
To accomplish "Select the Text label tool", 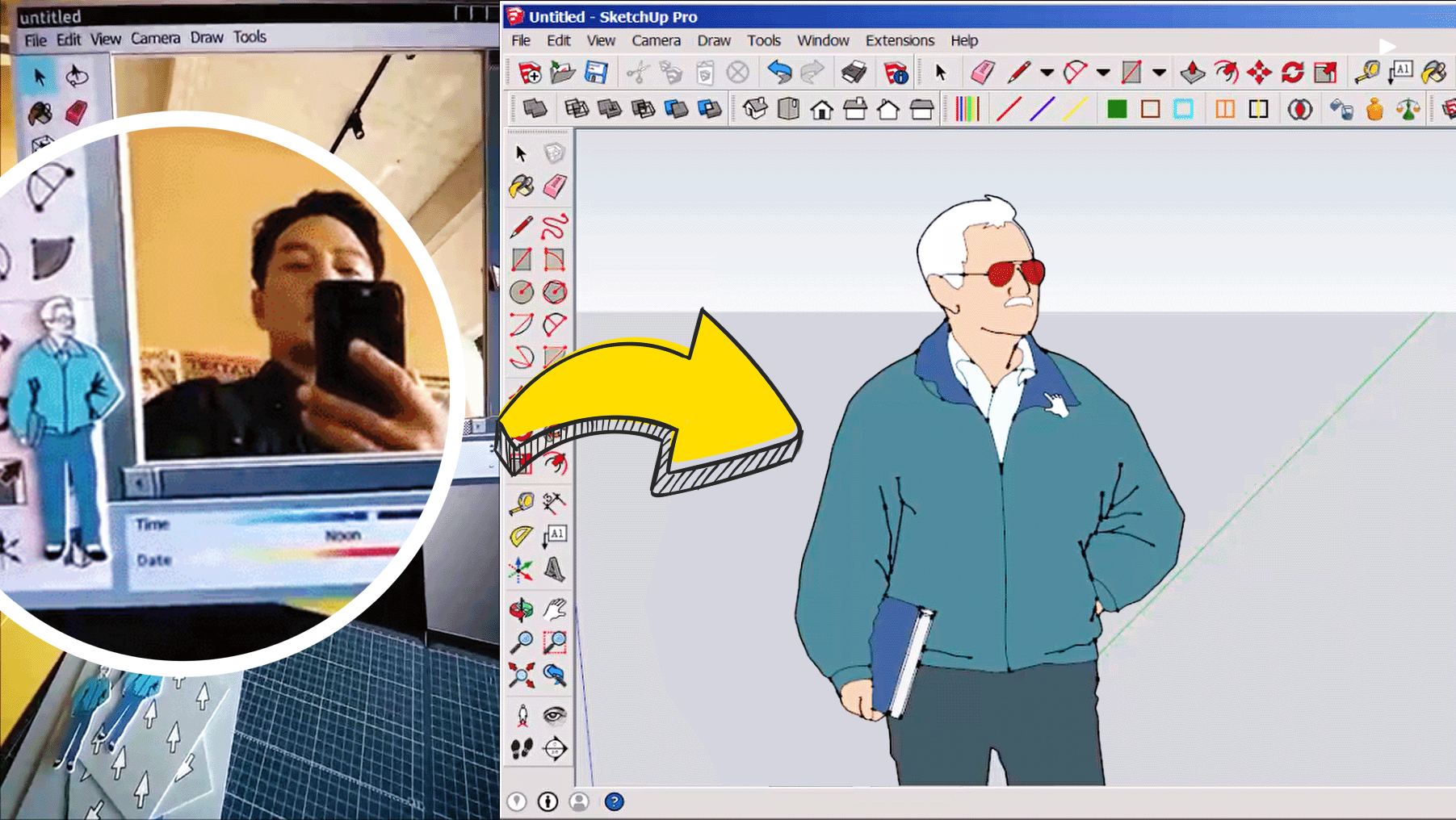I will coord(555,535).
